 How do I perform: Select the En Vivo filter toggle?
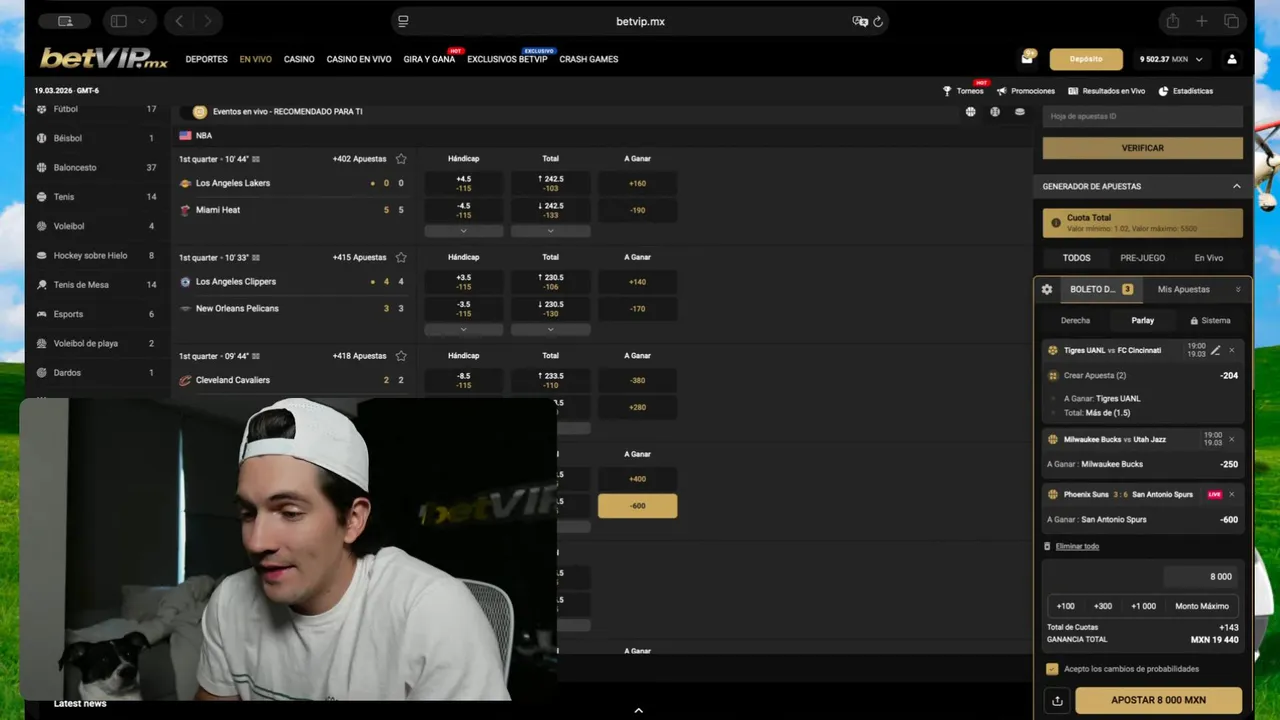click(x=1209, y=258)
